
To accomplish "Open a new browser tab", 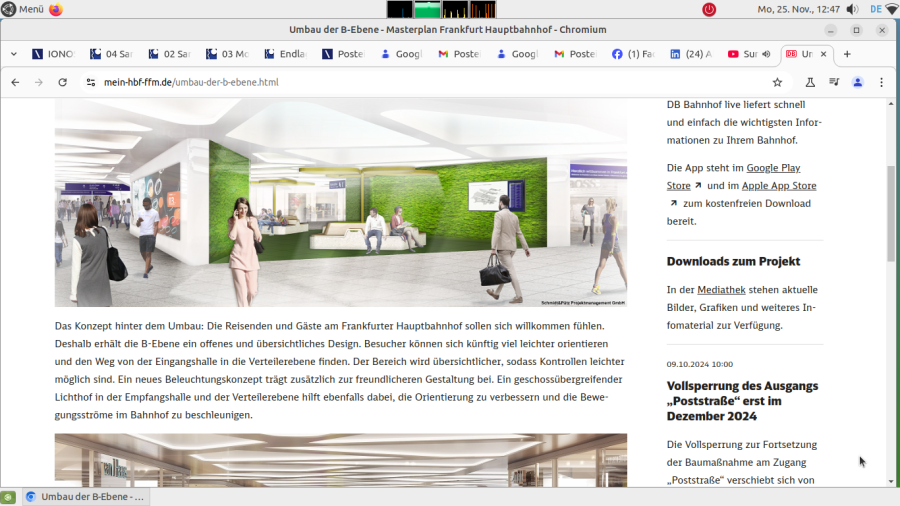I will 847,54.
